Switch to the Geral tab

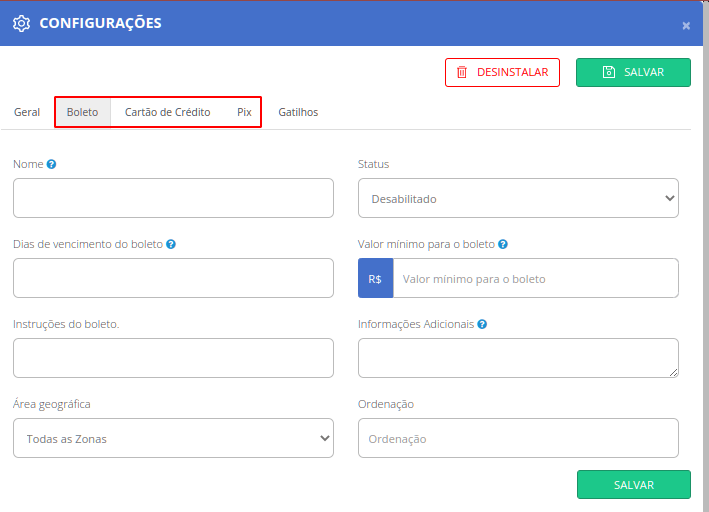tap(27, 112)
